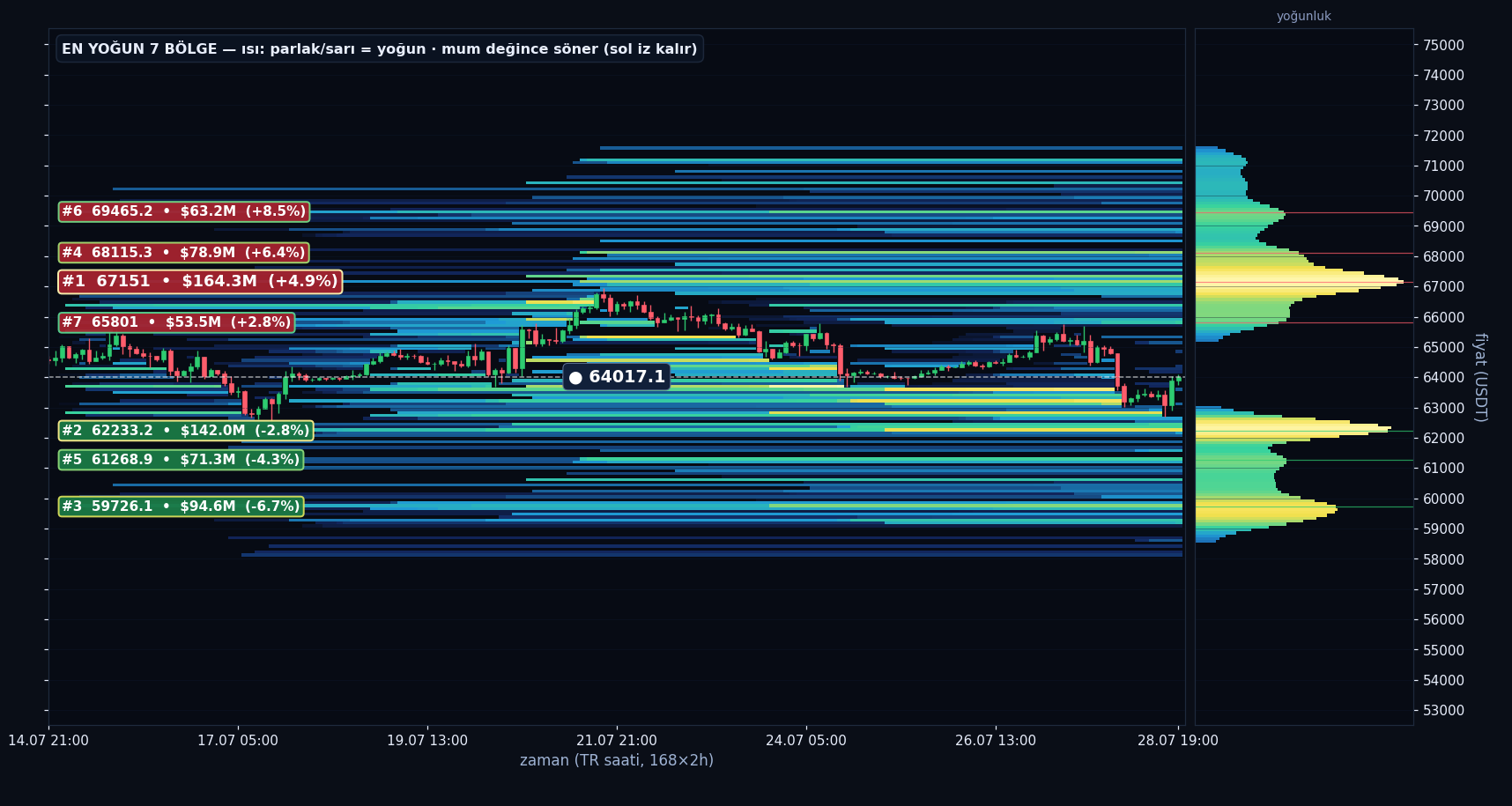The width and height of the screenshot is (1512, 806).
Task: Click the yoğunluk panel heading
Action: pos(1303,16)
